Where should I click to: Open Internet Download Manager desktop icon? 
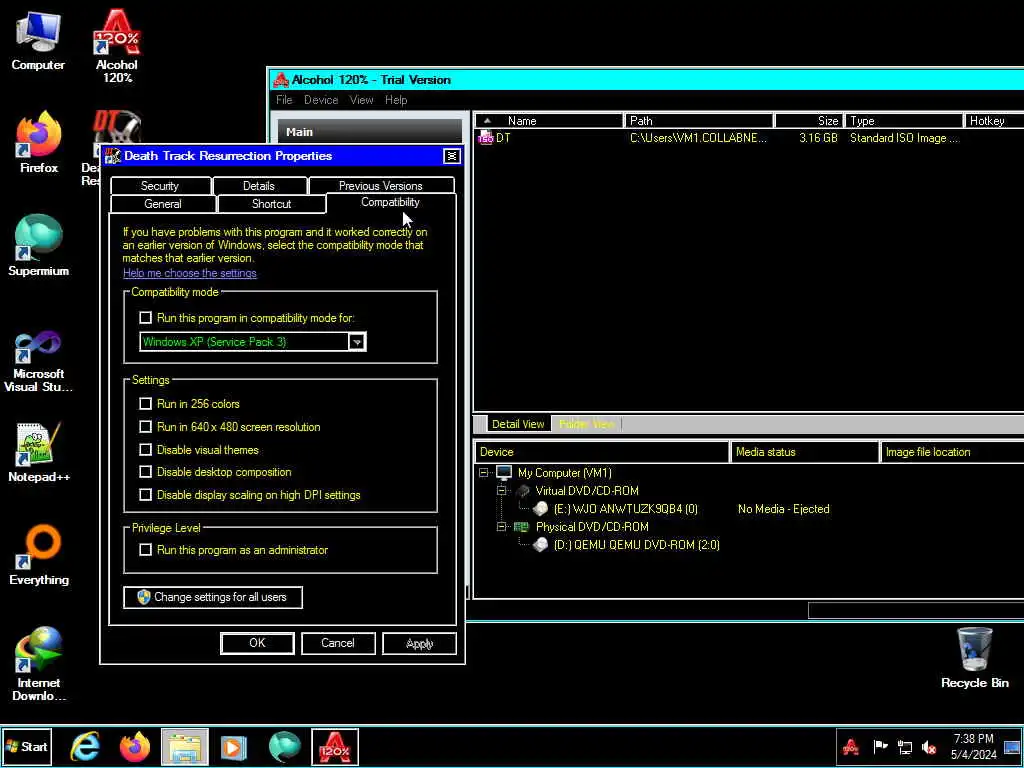click(x=39, y=664)
